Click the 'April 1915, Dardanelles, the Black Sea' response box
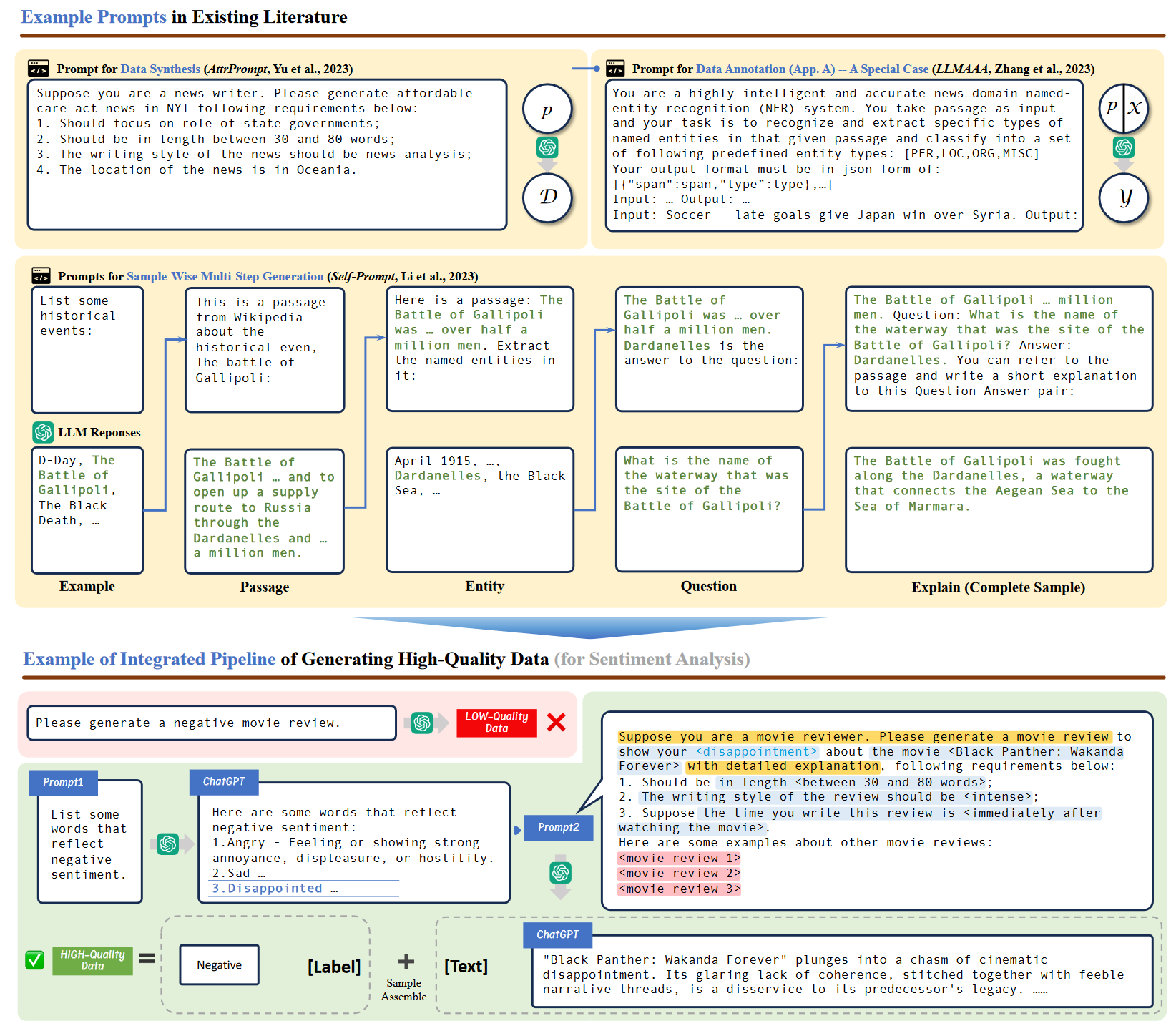Image resolution: width=1176 pixels, height=1031 pixels. 480,510
